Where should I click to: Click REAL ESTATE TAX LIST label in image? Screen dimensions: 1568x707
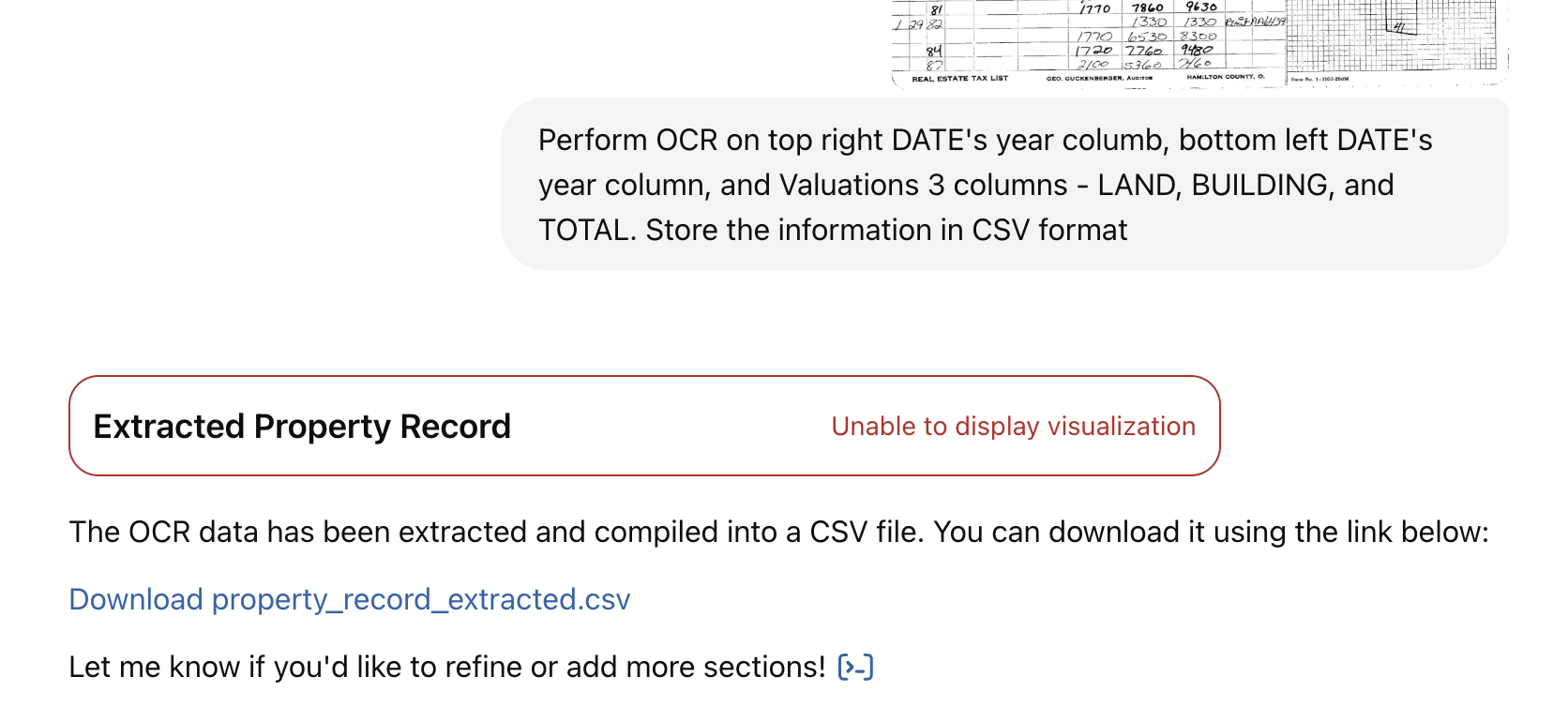point(959,79)
